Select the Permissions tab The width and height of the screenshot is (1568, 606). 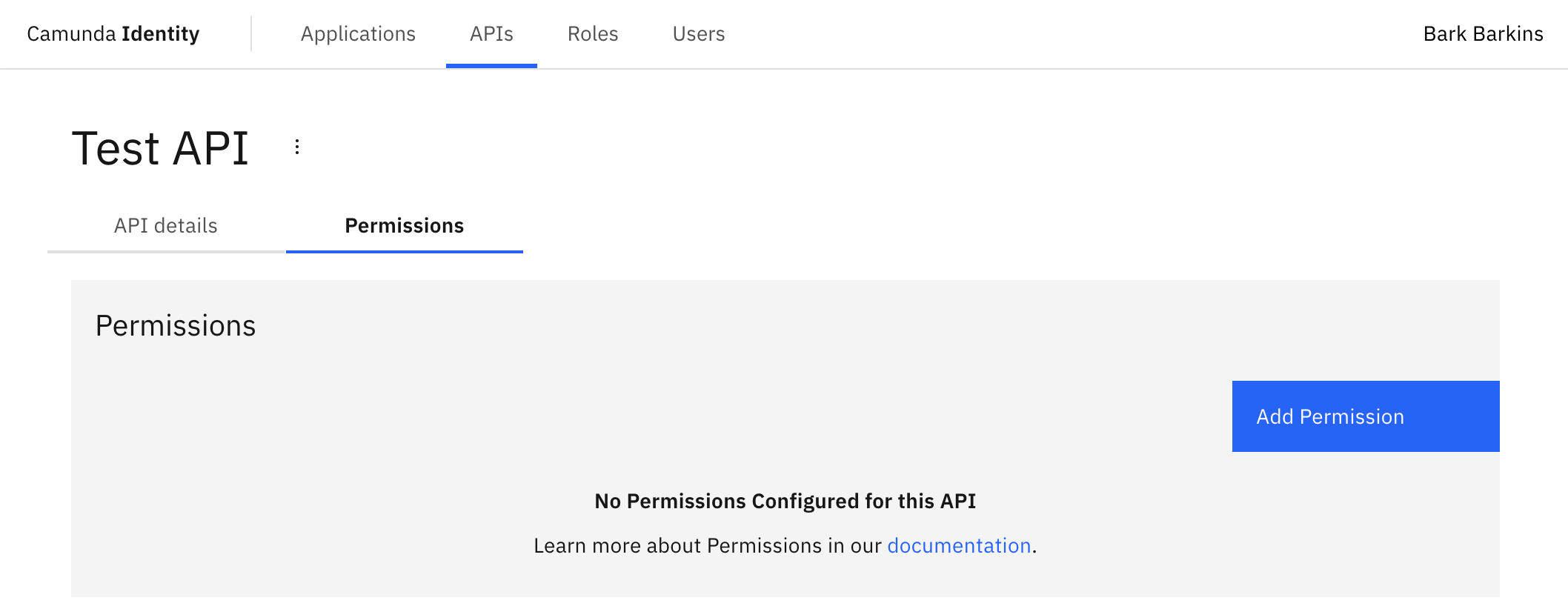click(405, 225)
